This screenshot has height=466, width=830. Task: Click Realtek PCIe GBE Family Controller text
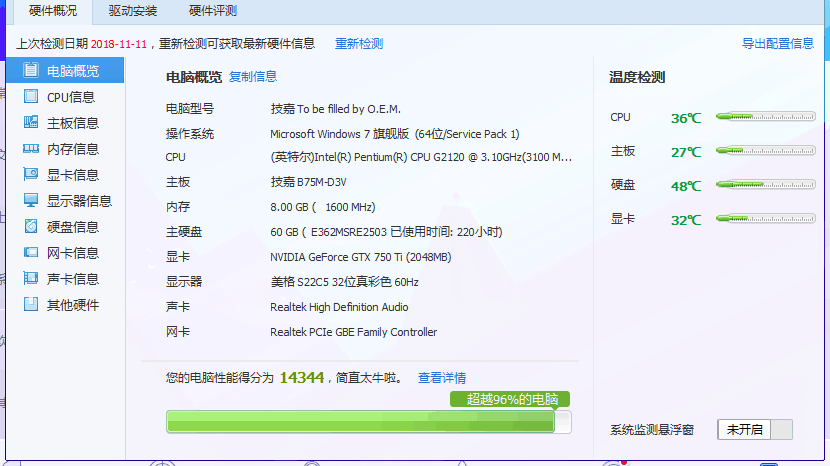pyautogui.click(x=354, y=332)
